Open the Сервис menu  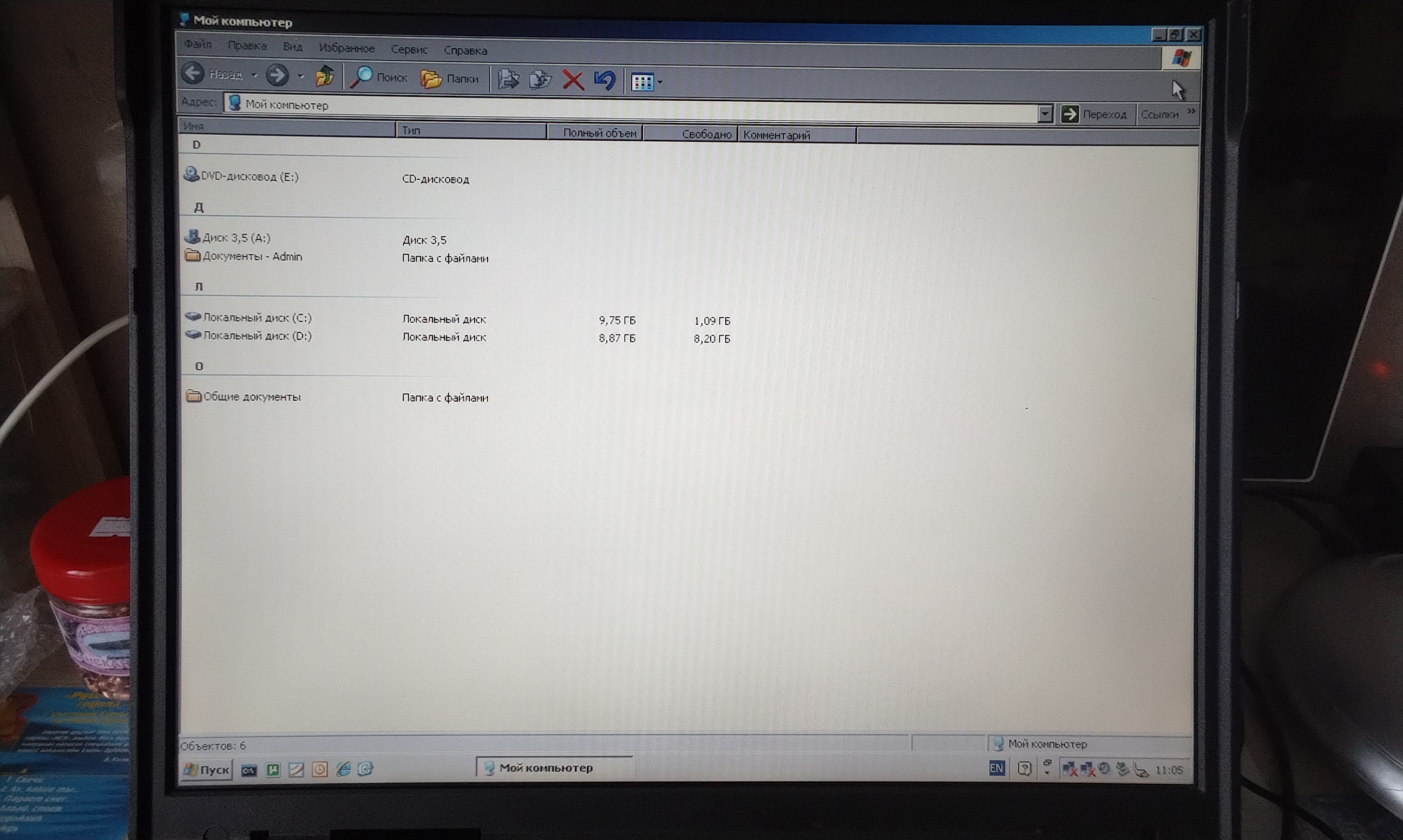pos(409,49)
